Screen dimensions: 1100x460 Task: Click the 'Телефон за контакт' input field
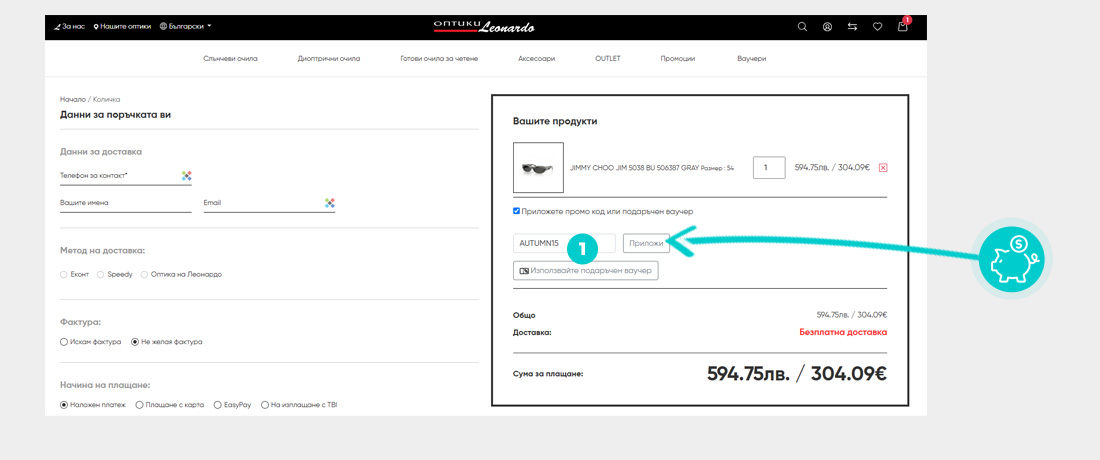[x=118, y=176]
